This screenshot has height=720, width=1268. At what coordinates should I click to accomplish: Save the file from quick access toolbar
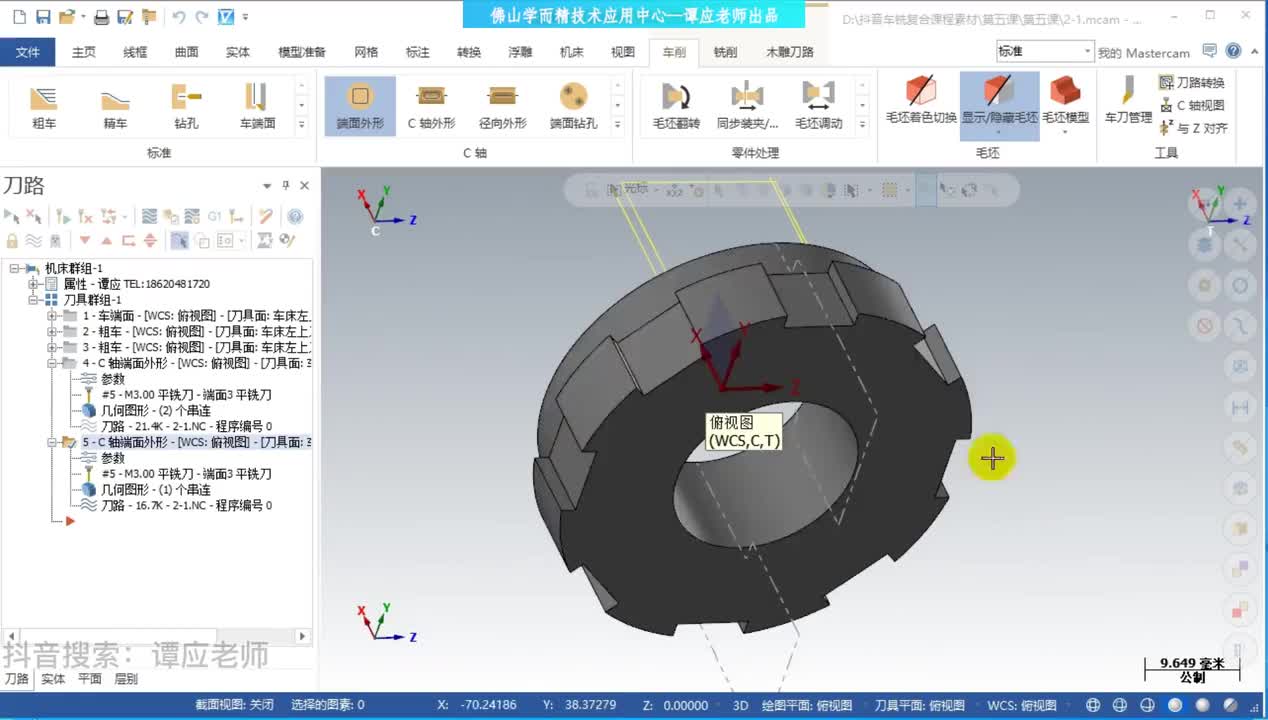point(43,17)
